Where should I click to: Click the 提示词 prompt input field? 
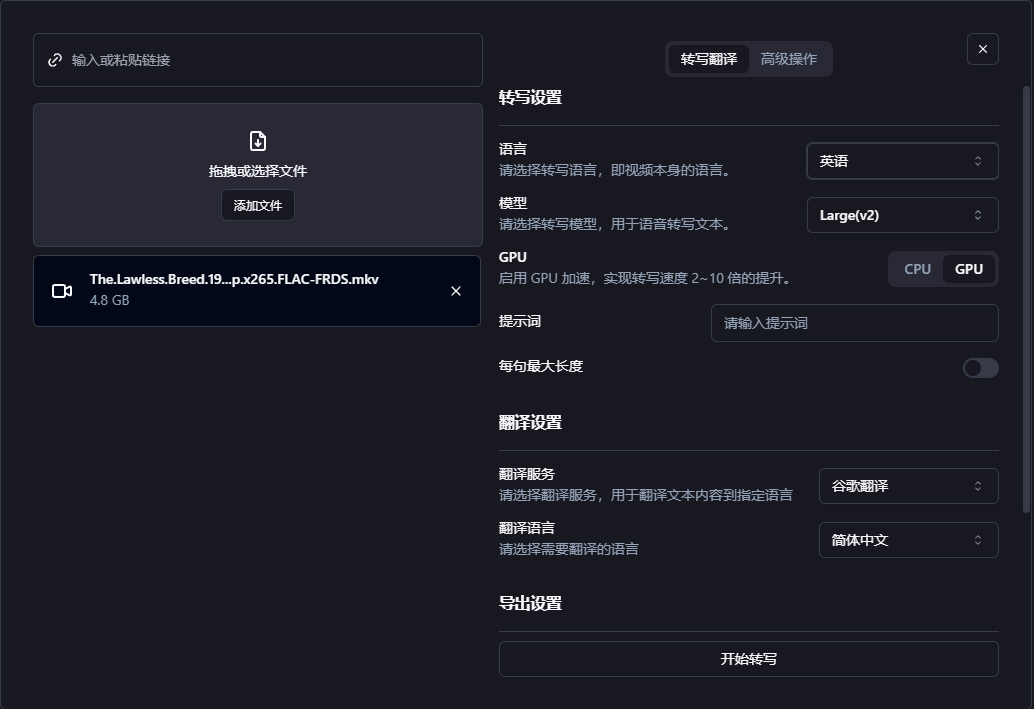(x=854, y=323)
